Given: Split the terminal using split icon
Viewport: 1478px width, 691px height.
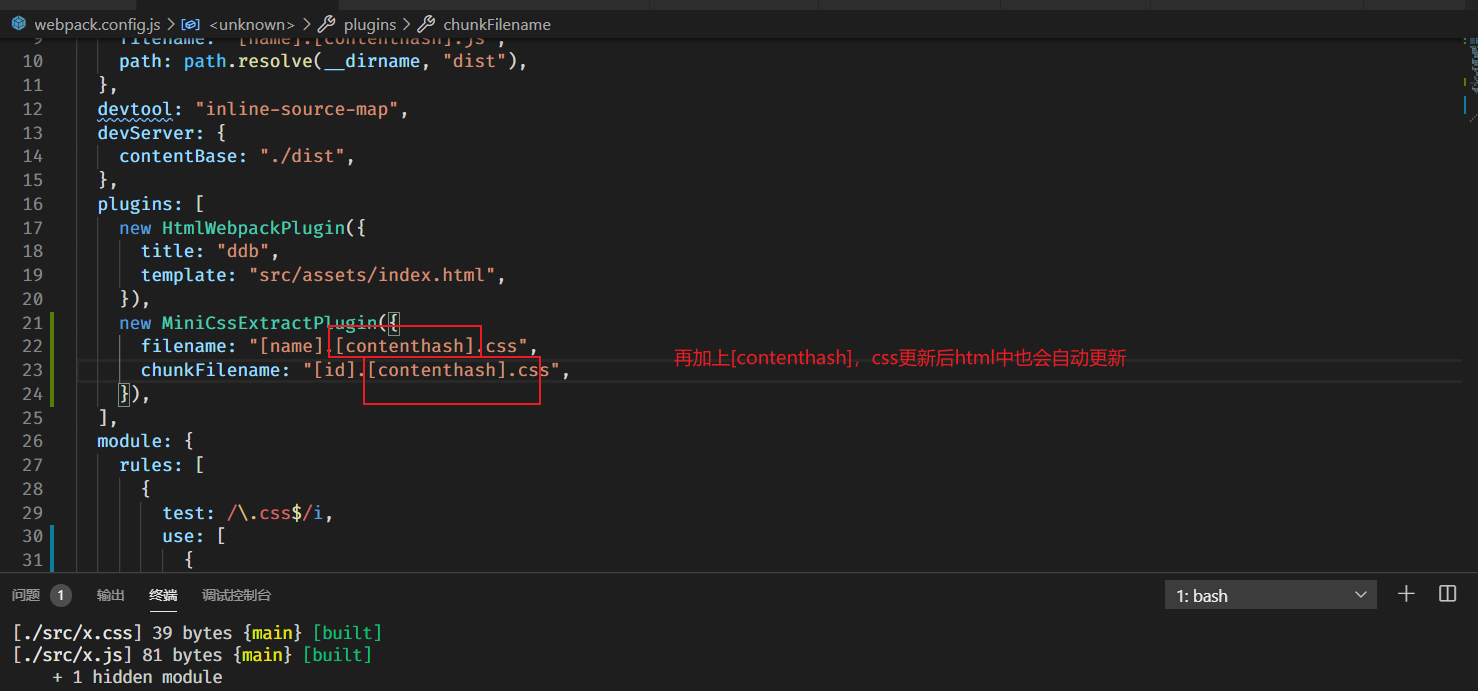Looking at the screenshot, I should (1447, 594).
